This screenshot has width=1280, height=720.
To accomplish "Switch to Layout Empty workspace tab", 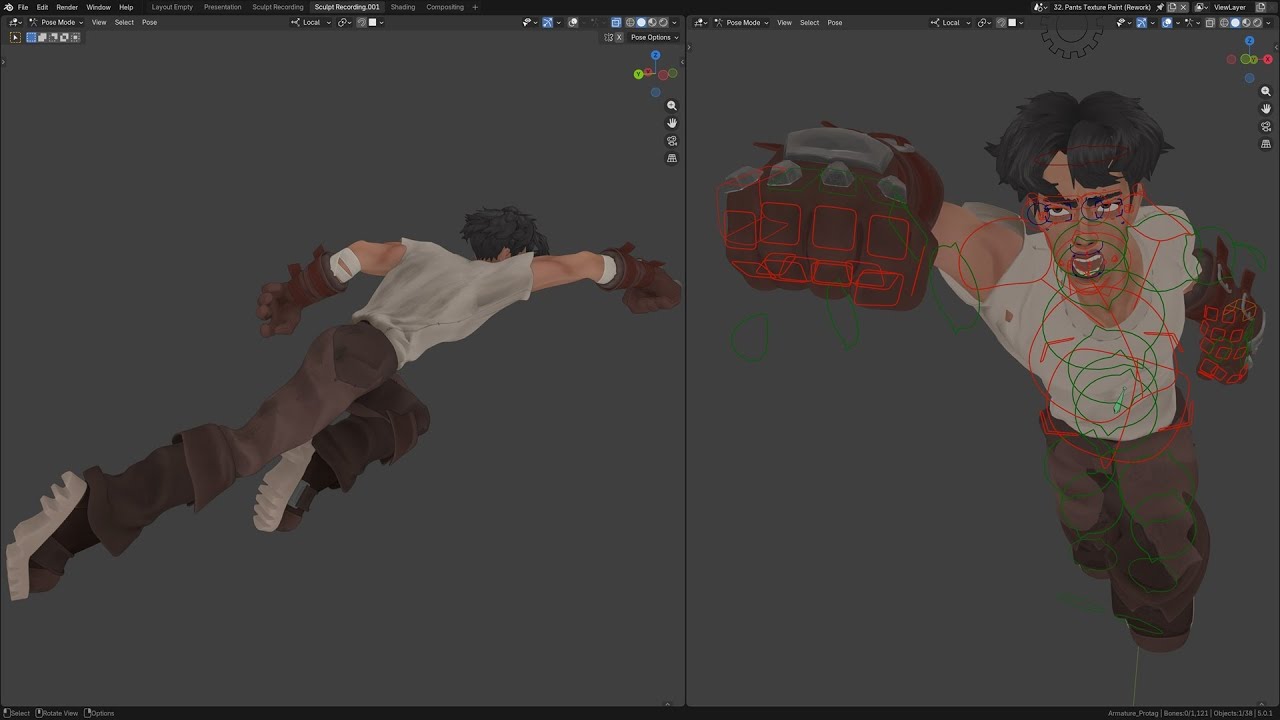I will coord(172,7).
